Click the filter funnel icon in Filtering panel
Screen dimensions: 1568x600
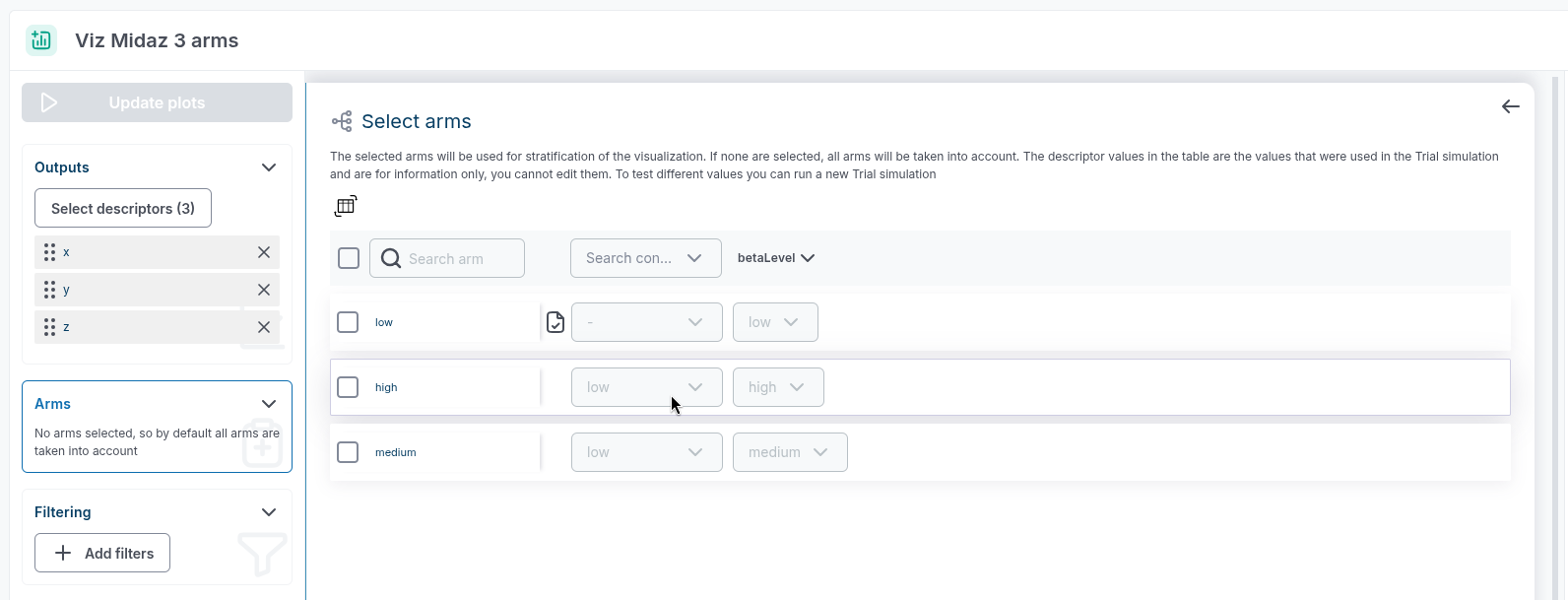[261, 553]
